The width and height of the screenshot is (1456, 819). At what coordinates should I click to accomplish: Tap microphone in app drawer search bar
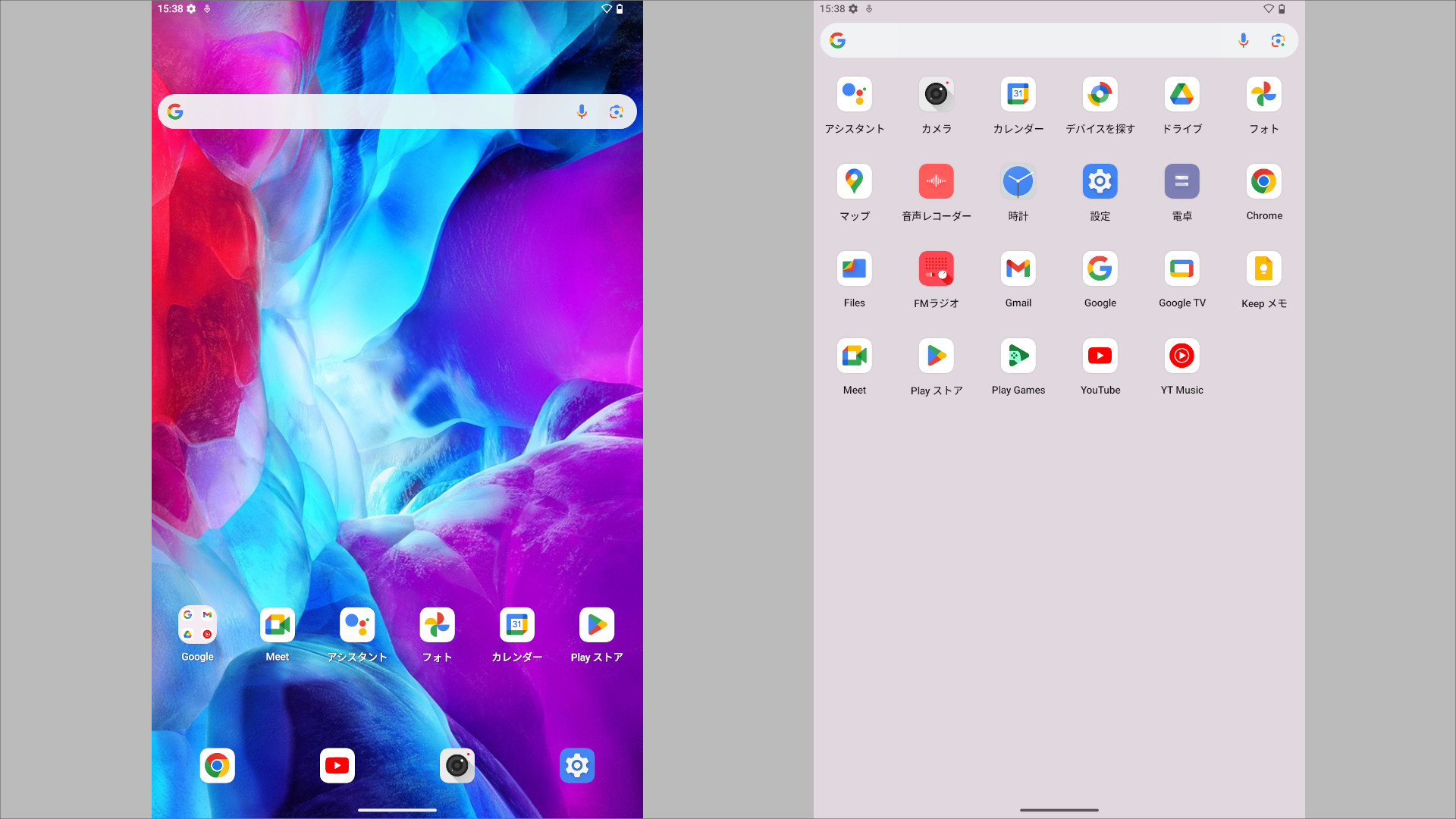[x=1243, y=41]
